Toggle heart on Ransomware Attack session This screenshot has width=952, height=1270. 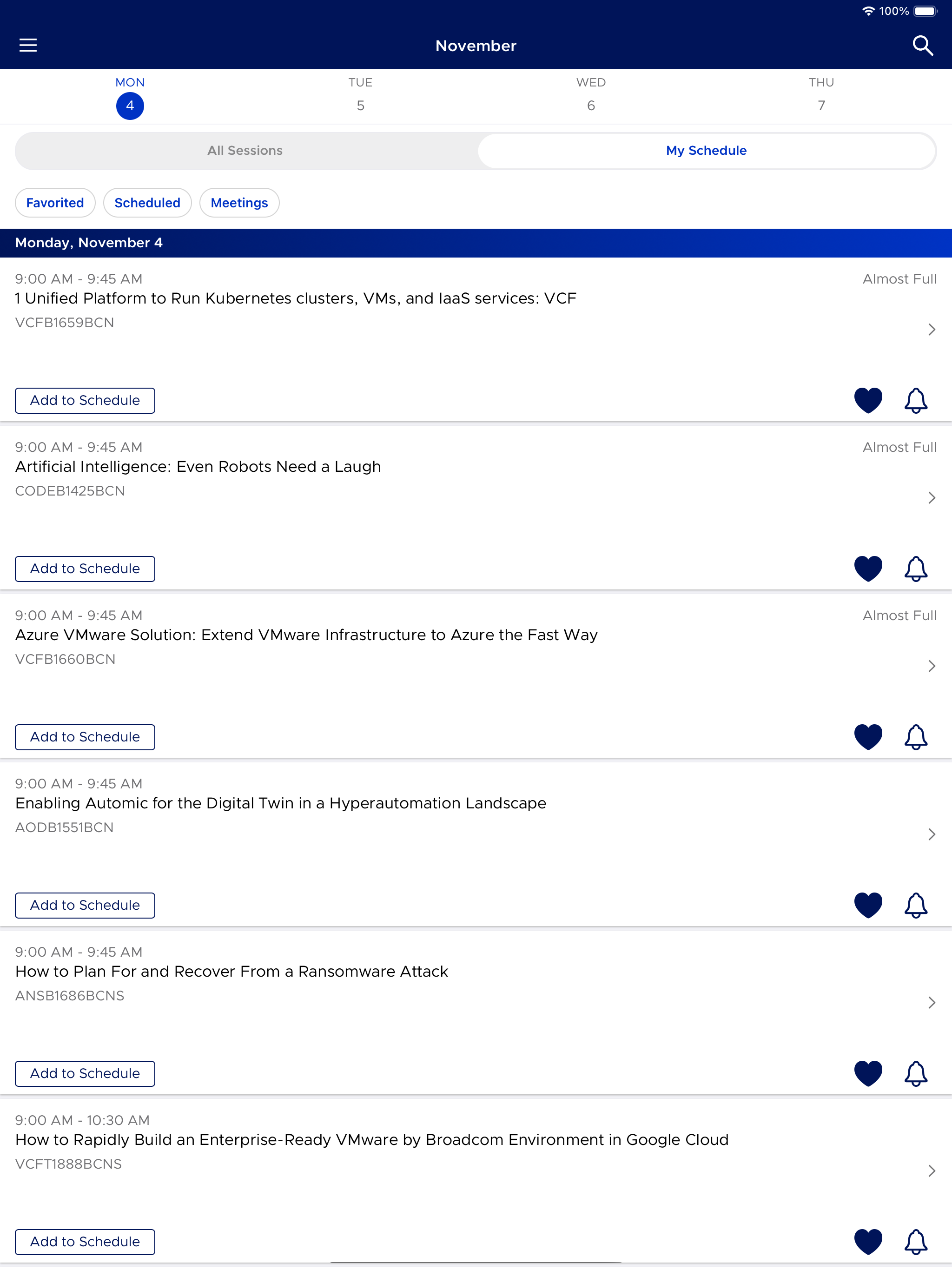pos(867,1073)
